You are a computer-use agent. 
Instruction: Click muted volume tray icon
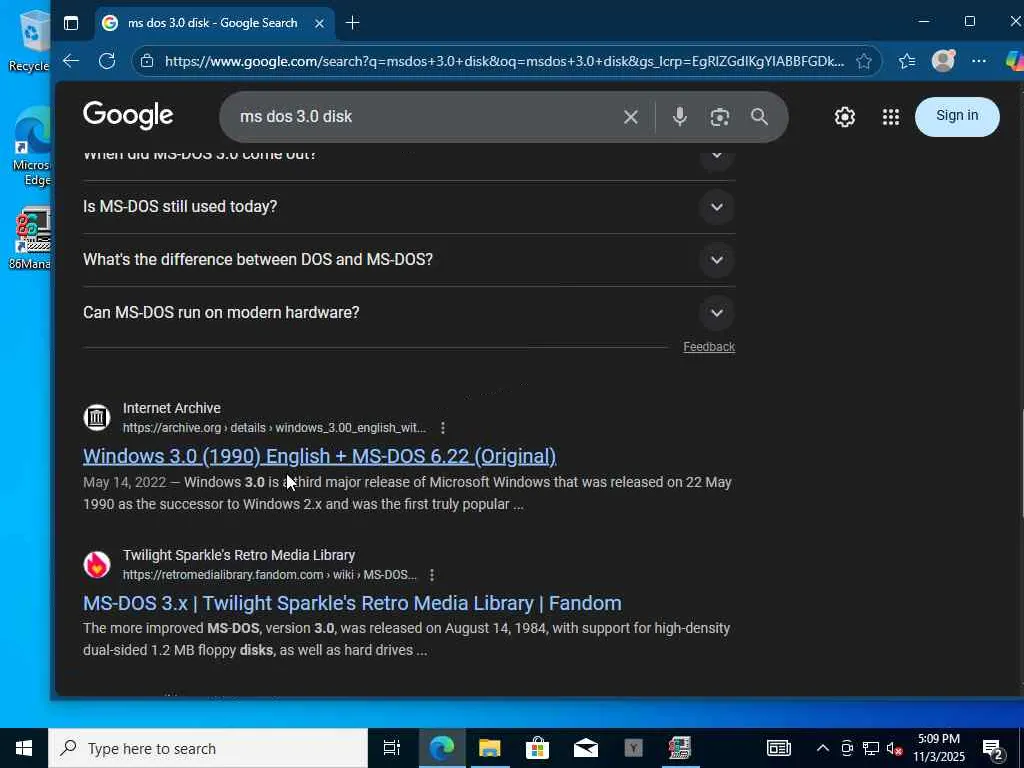click(x=894, y=748)
